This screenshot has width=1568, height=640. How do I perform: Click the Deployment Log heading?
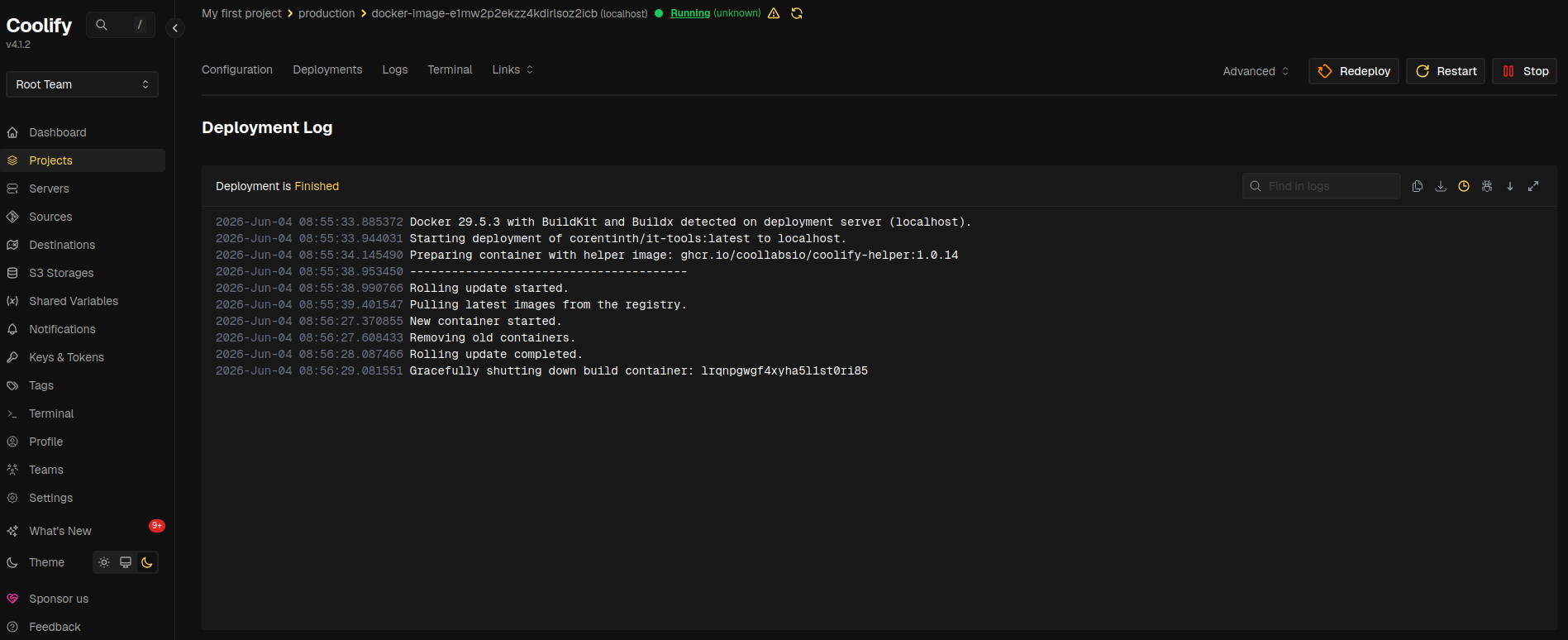pos(267,127)
